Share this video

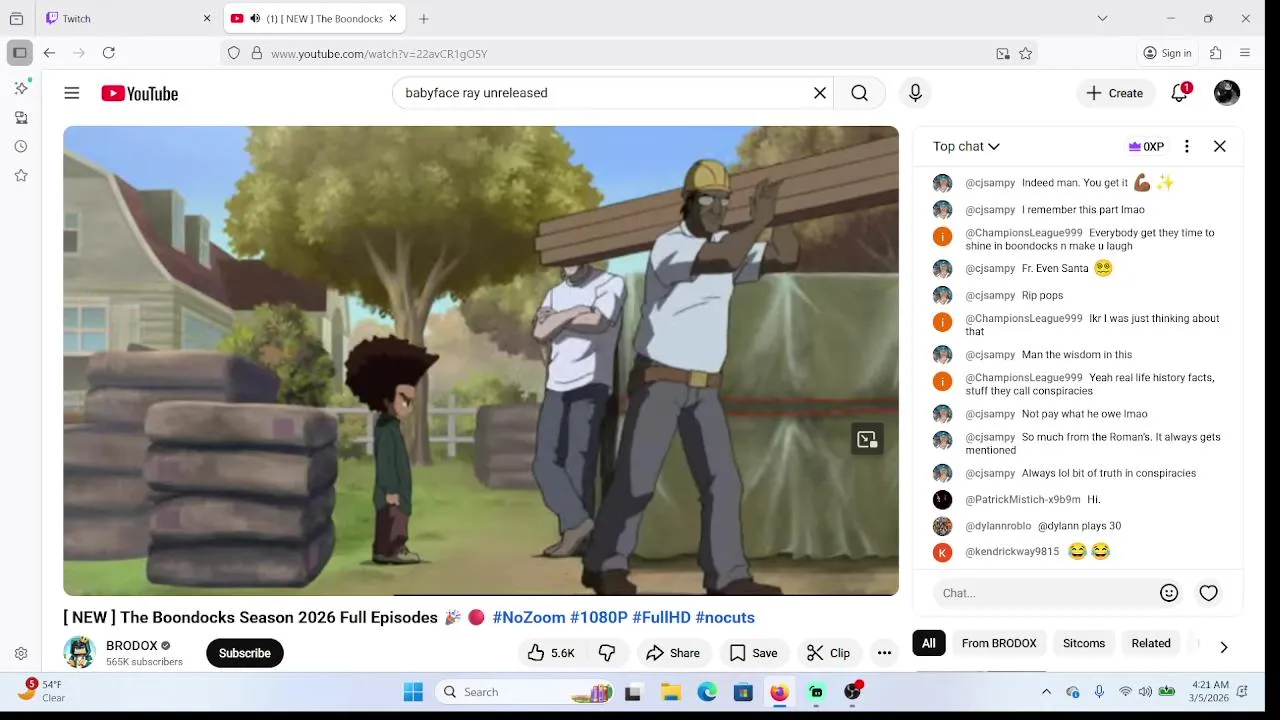(673, 653)
